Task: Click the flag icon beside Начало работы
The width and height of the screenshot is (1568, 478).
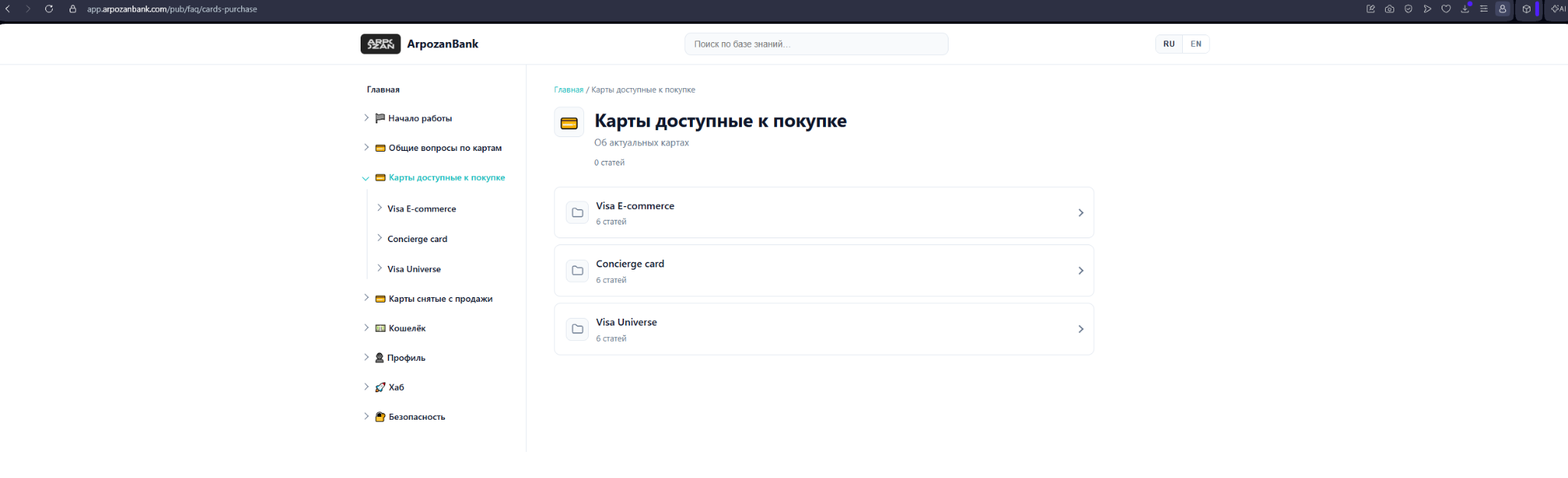Action: pyautogui.click(x=380, y=118)
